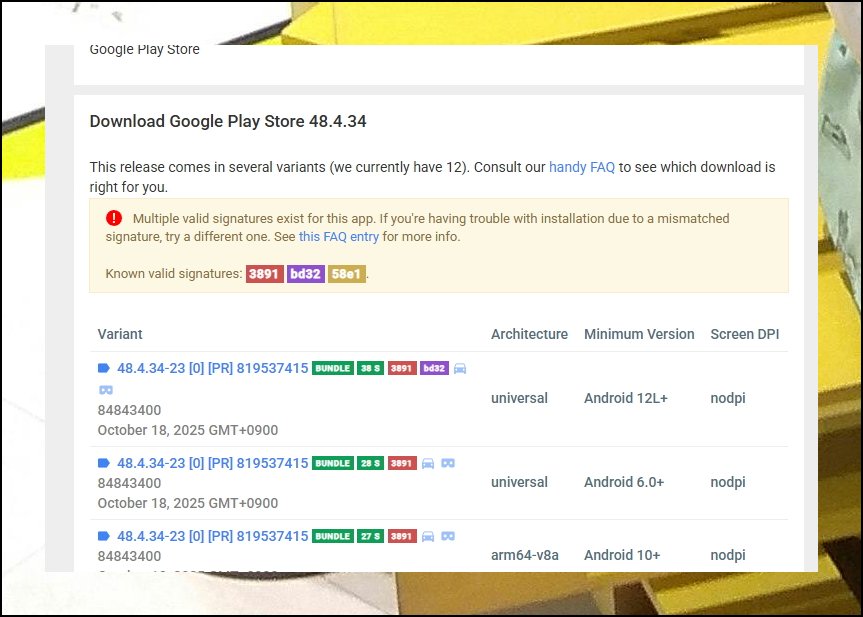Click the 27 S splits badge
This screenshot has width=863, height=617.
370,536
